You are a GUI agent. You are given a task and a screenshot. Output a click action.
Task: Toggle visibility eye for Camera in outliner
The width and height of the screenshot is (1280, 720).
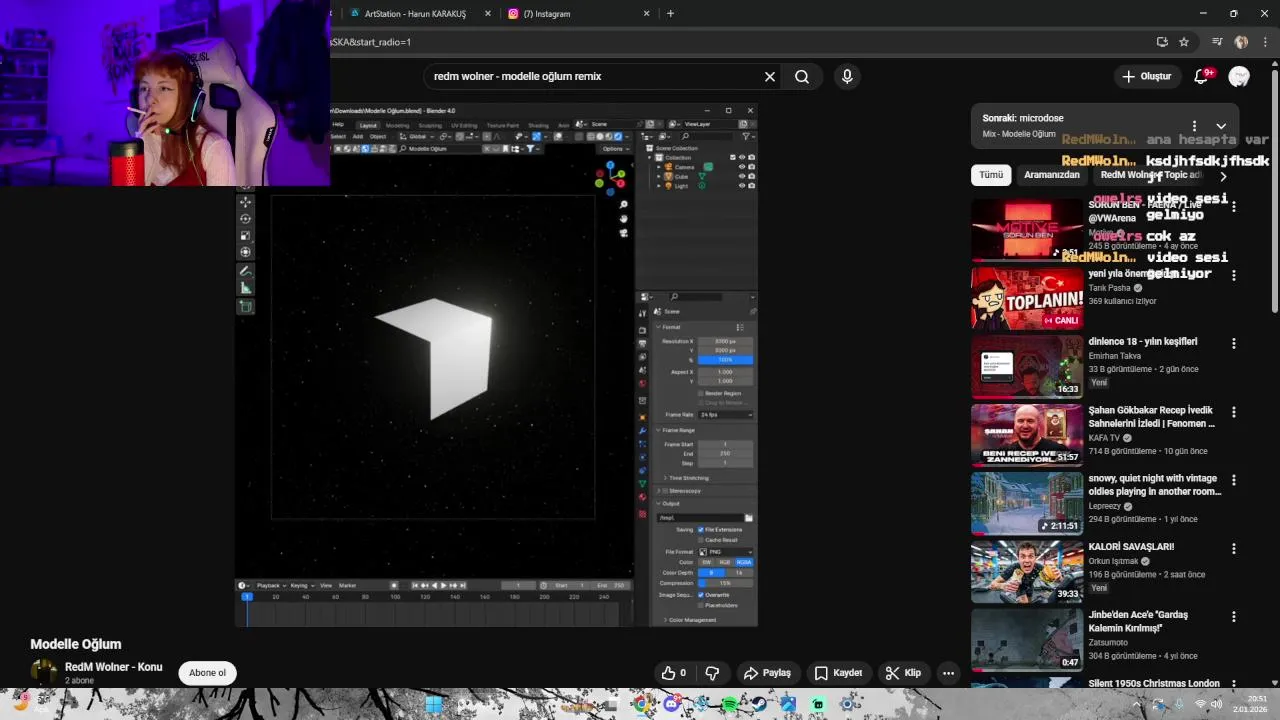tap(742, 167)
